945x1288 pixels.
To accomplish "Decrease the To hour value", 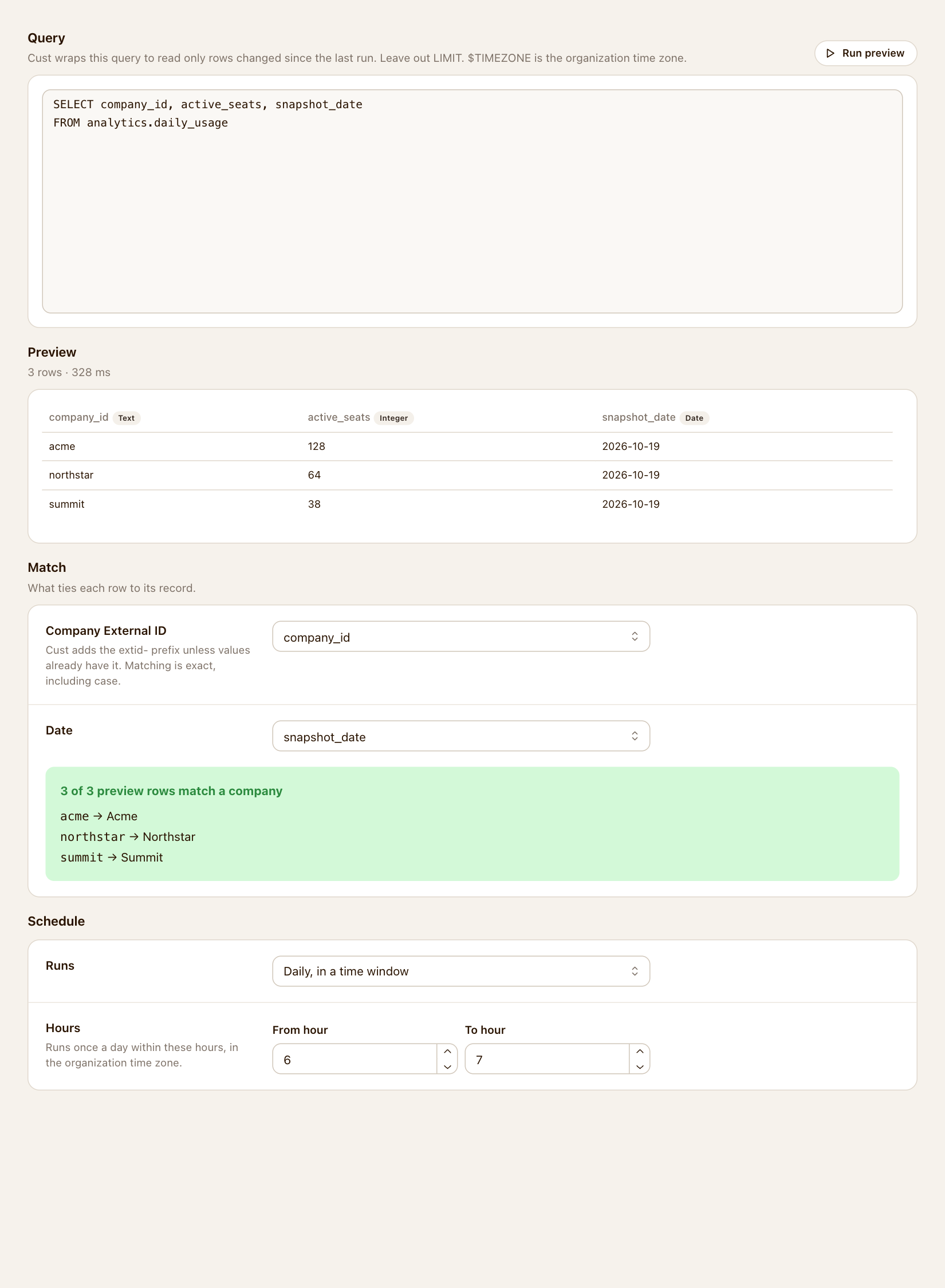I will 640,1066.
